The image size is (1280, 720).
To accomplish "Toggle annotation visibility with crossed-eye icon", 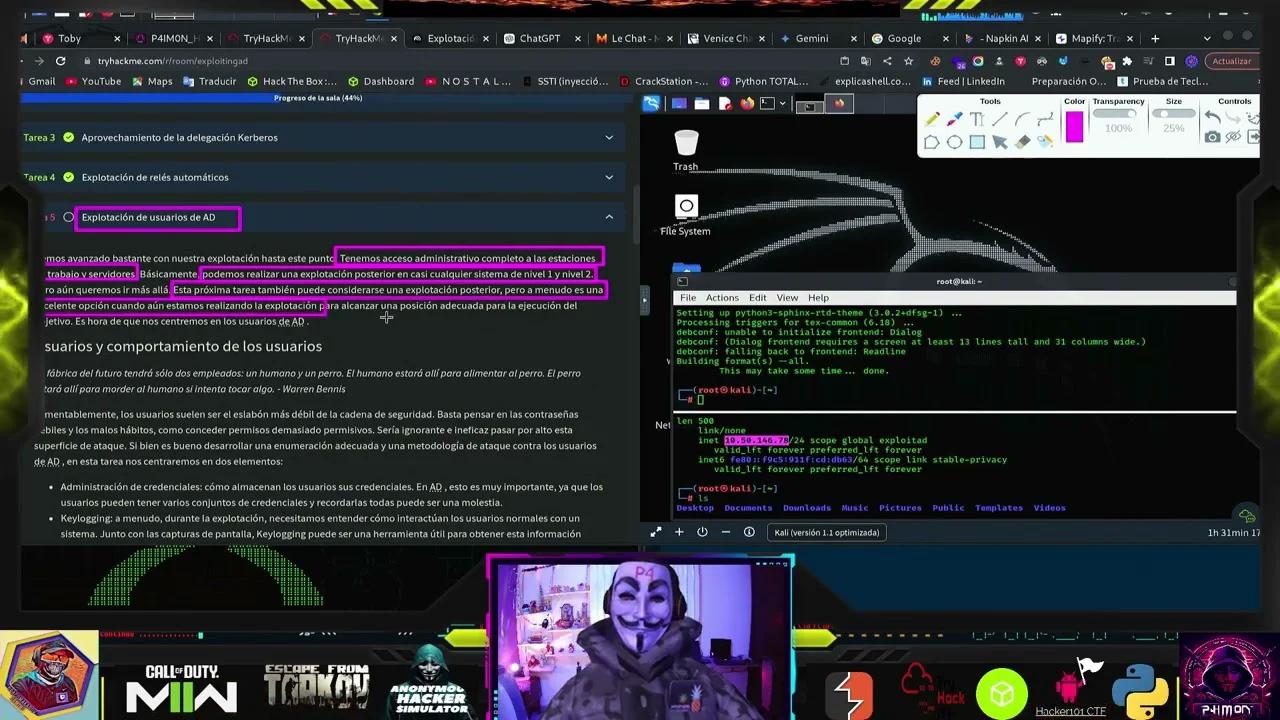I will 1234,138.
